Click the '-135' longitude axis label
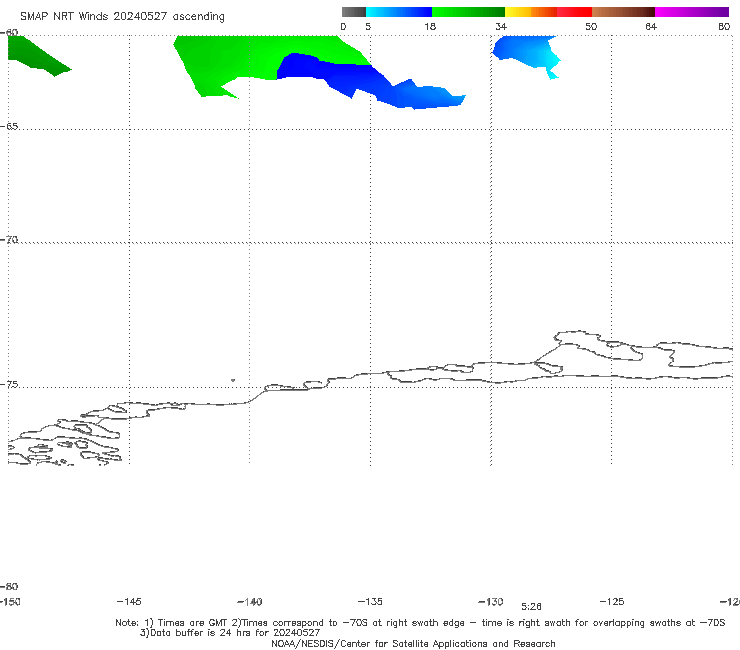The width and height of the screenshot is (740, 650). tap(370, 601)
